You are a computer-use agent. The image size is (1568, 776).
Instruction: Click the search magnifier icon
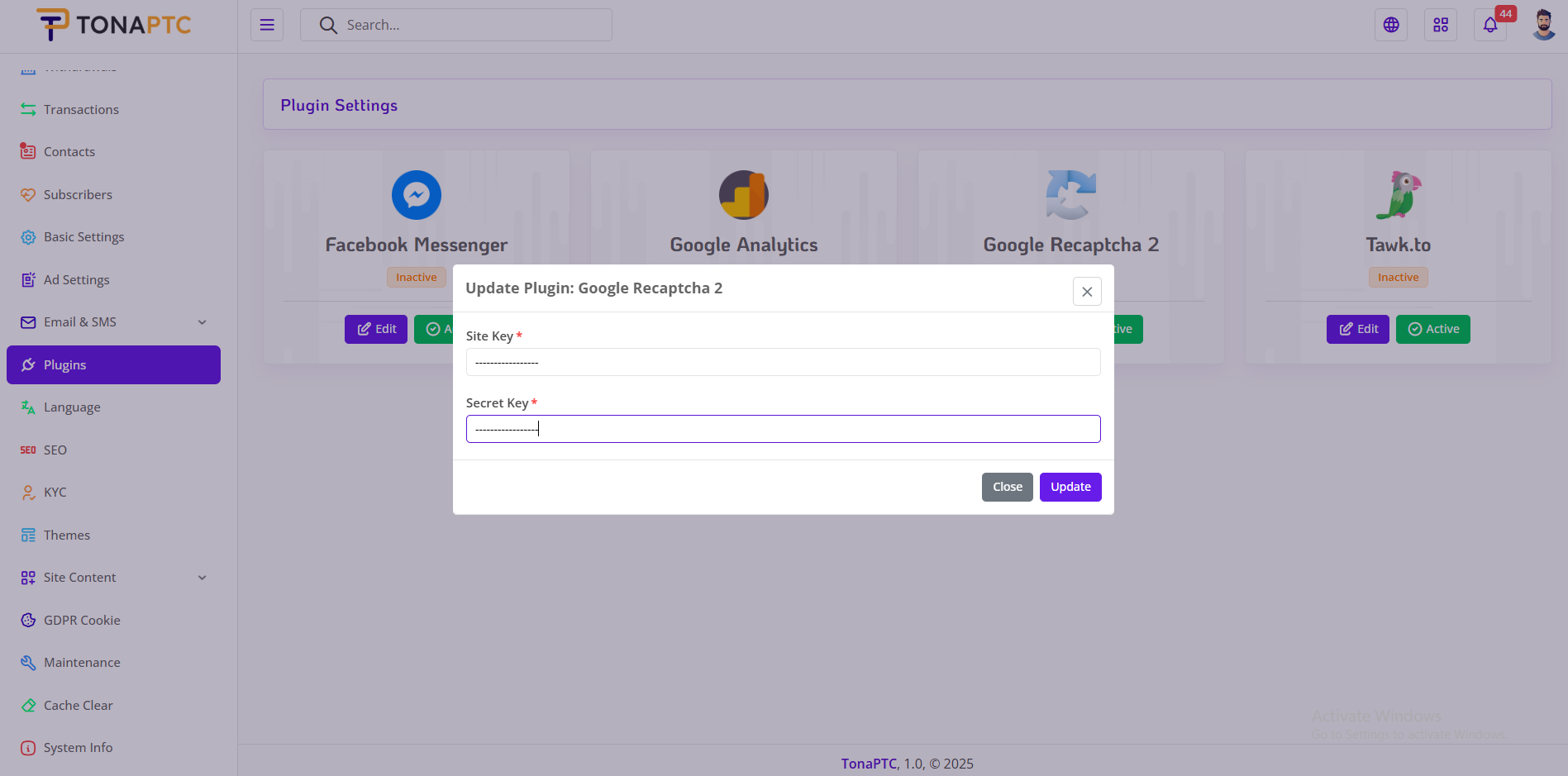(x=328, y=25)
